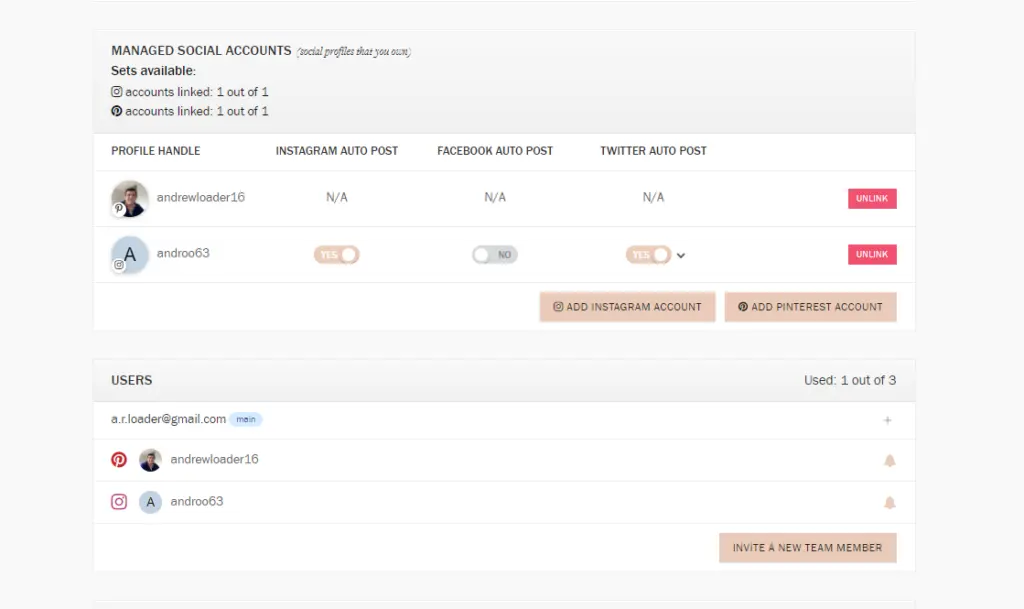Click the Instagram icon beside androo63 in Users
The height and width of the screenshot is (609, 1024).
pyautogui.click(x=119, y=502)
